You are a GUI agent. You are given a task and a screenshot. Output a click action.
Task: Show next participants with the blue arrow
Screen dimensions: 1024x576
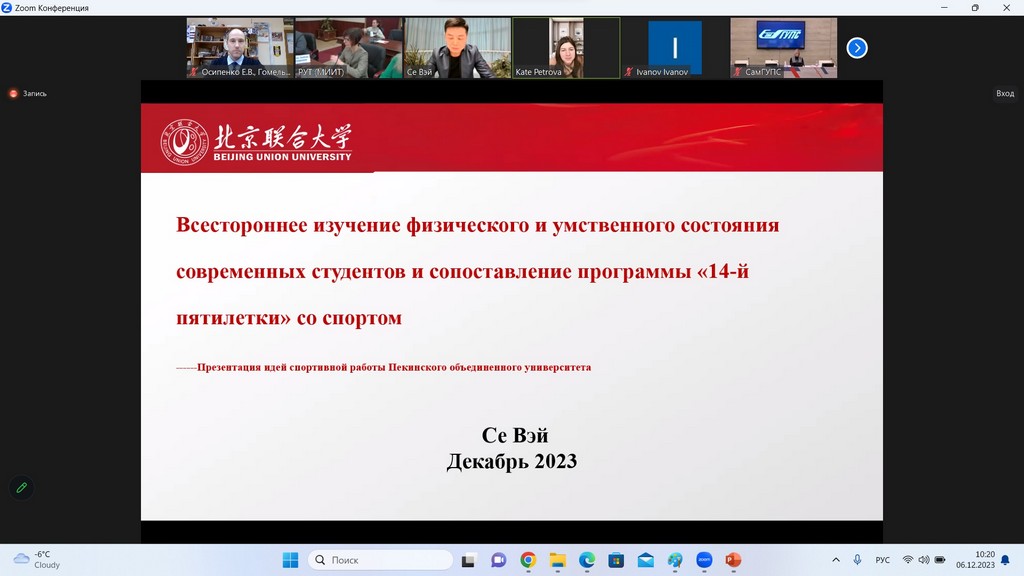coord(857,47)
